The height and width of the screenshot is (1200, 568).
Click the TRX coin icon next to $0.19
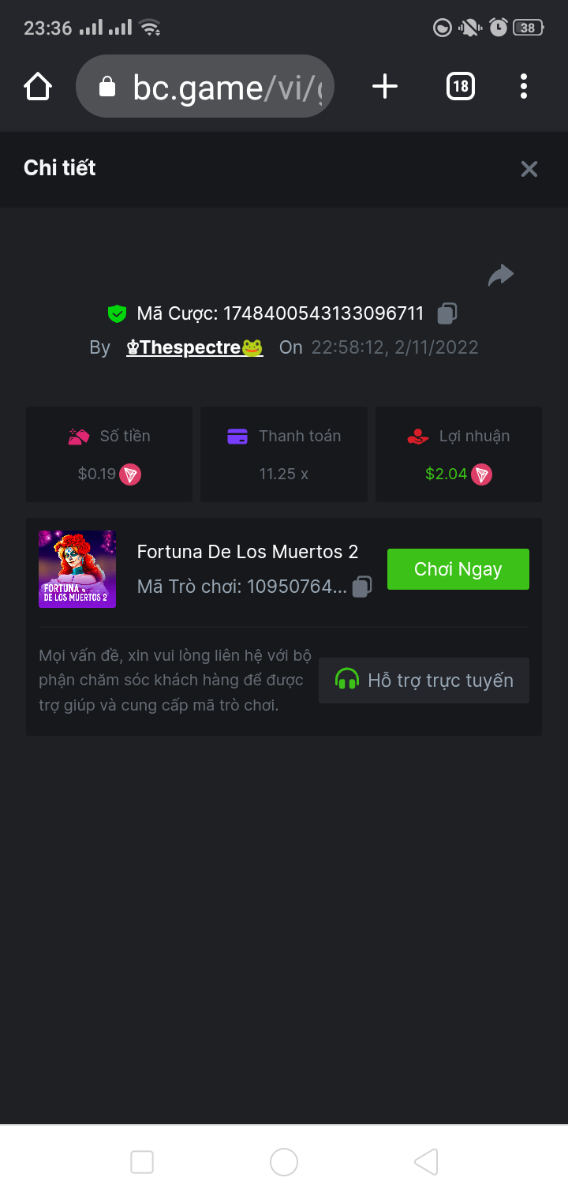click(x=130, y=474)
